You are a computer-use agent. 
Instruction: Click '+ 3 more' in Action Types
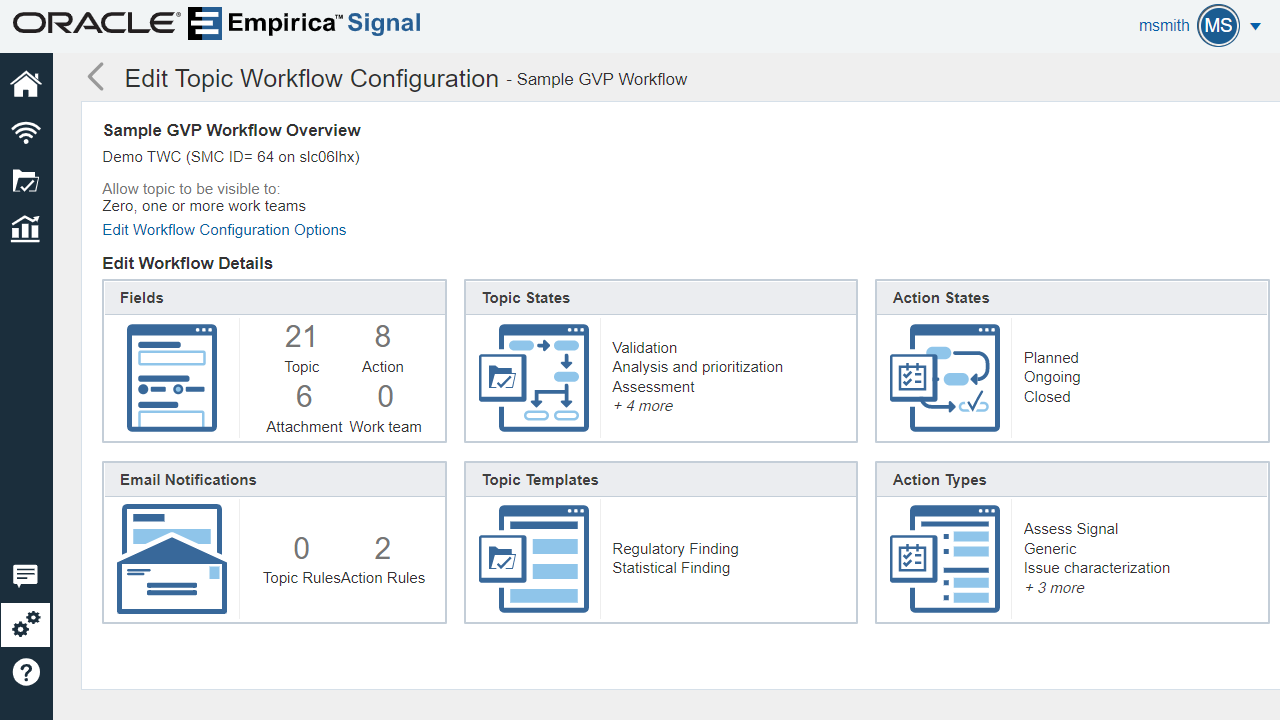[x=1054, y=588]
